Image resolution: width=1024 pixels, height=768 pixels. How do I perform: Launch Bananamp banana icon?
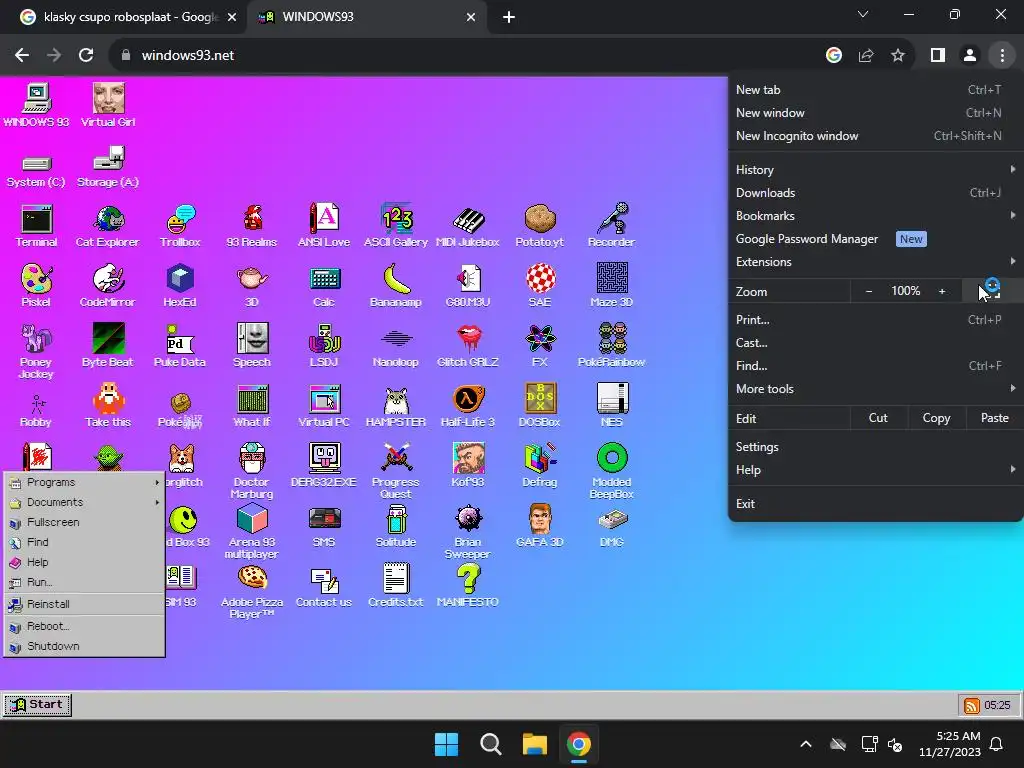click(396, 285)
